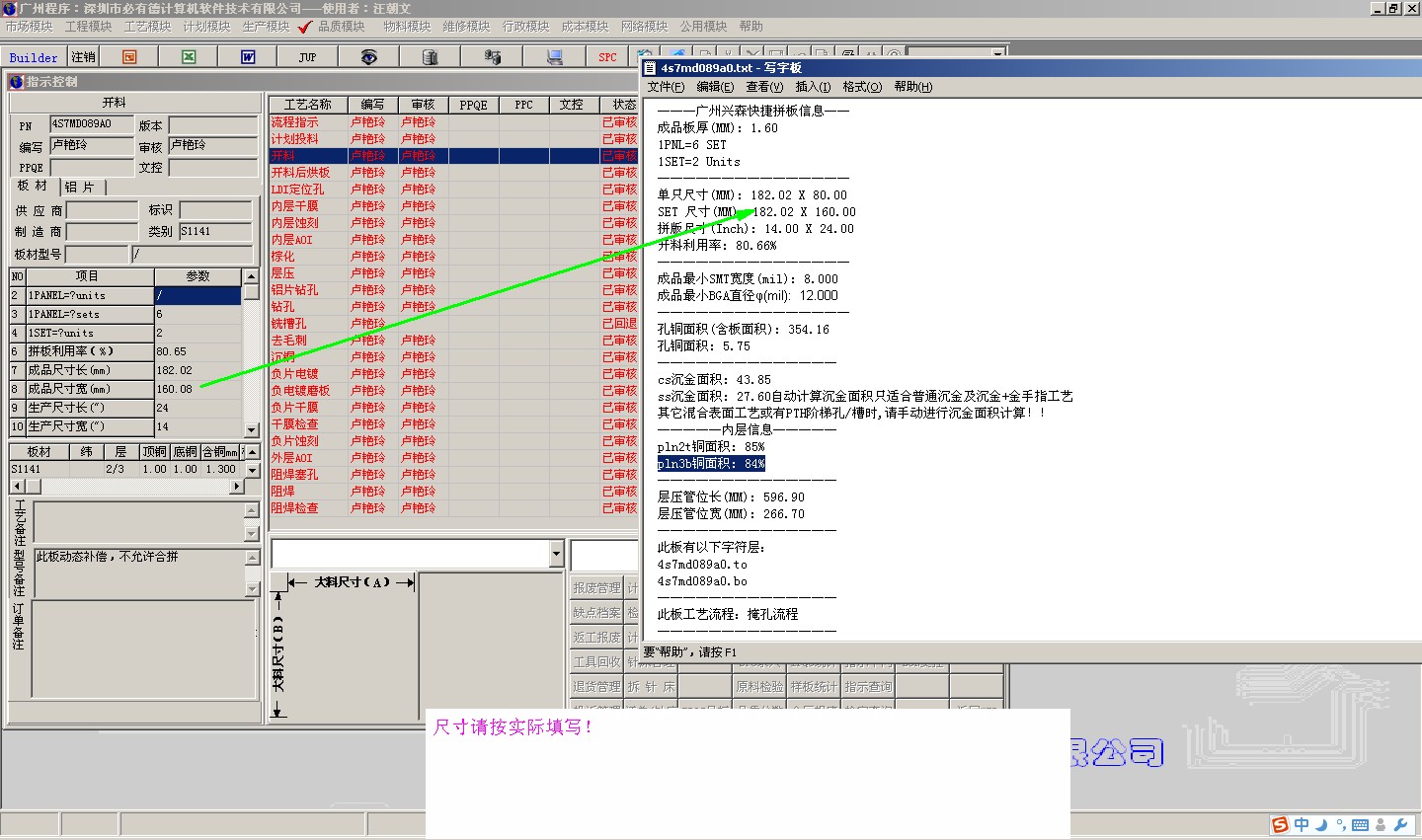
Task: Click the user avatar icon in IME bar
Action: [x=1381, y=825]
